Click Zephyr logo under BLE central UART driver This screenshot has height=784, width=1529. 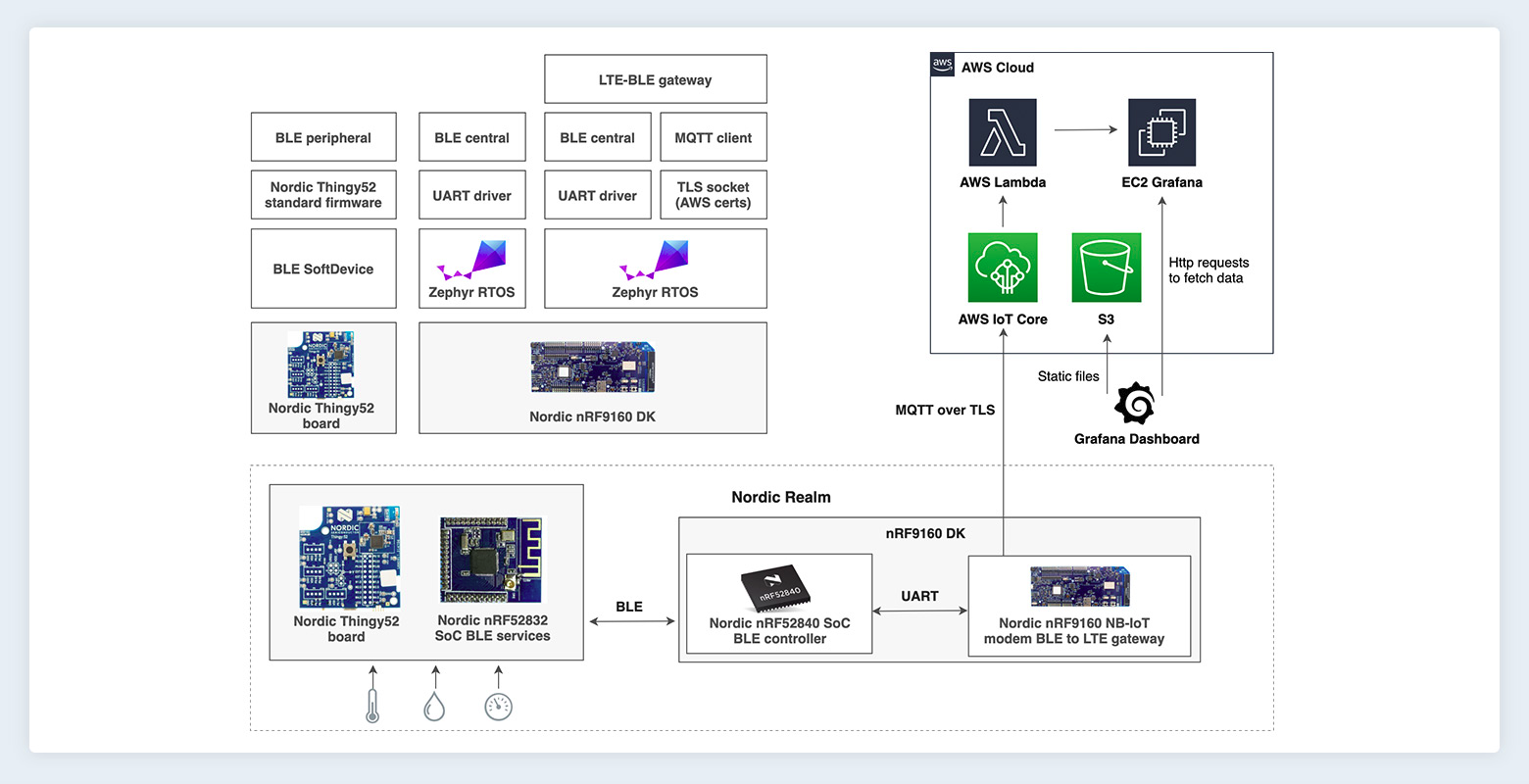click(x=471, y=260)
